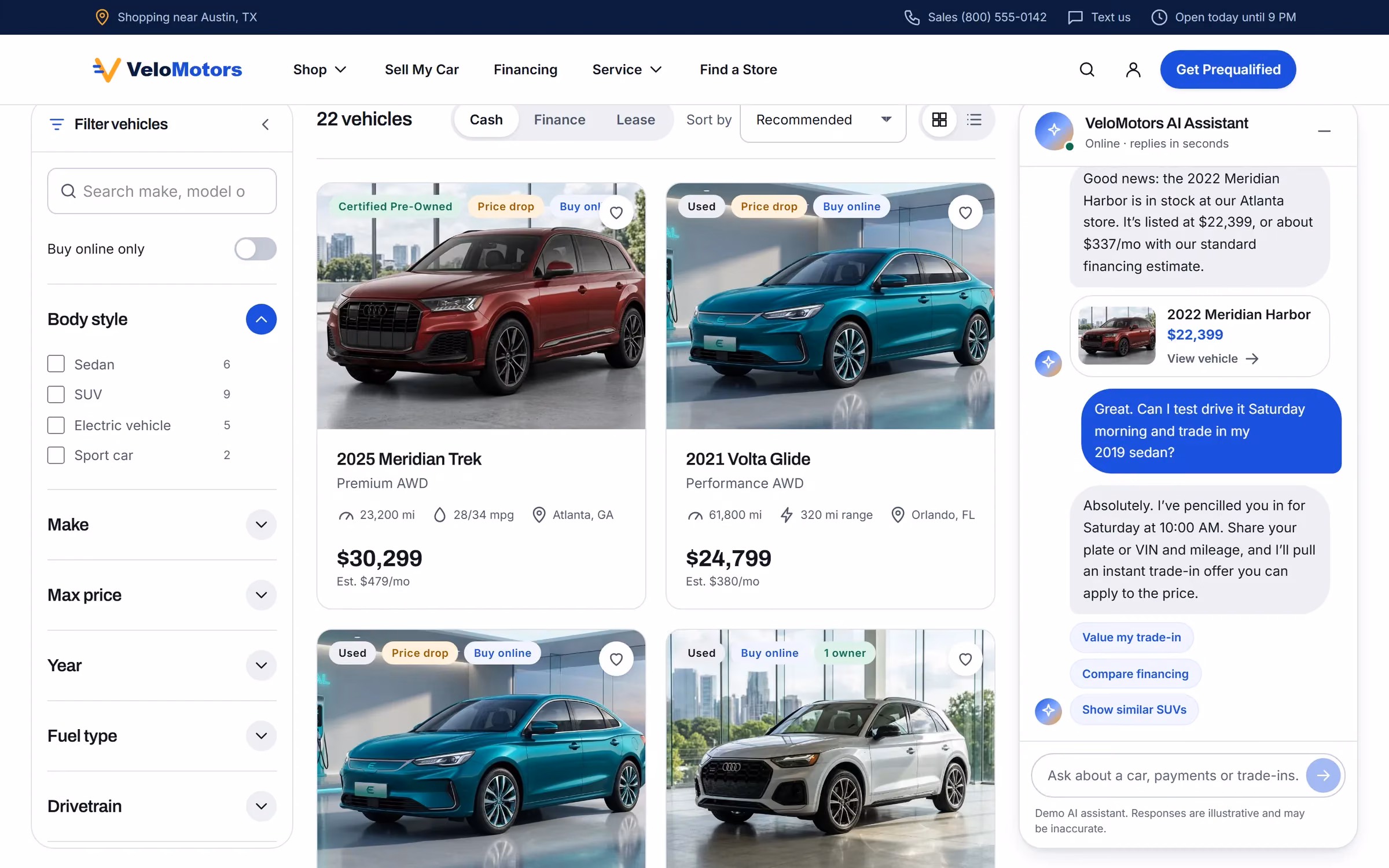Open the user account icon
This screenshot has height=868, width=1389.
pos(1133,69)
